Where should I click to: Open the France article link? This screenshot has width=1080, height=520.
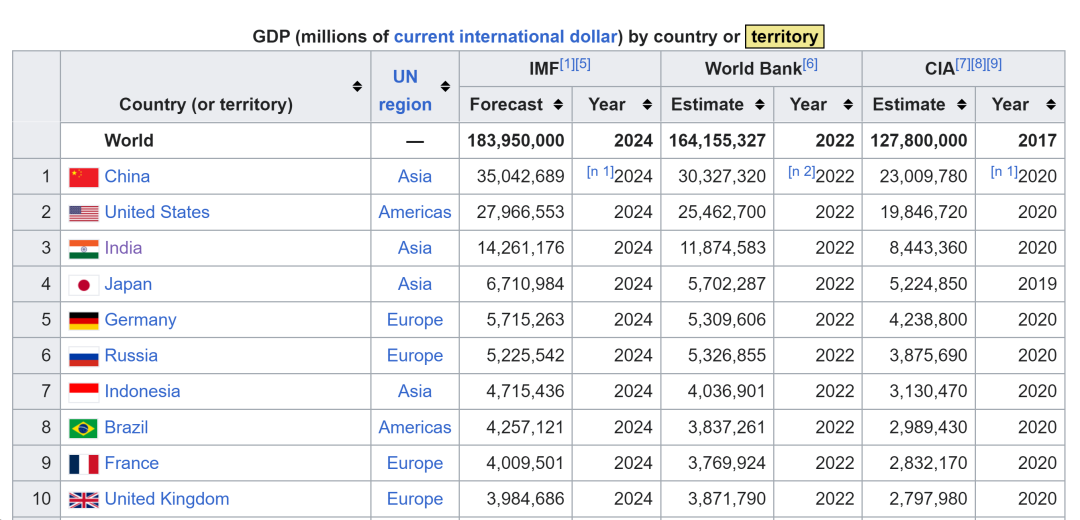(x=132, y=463)
